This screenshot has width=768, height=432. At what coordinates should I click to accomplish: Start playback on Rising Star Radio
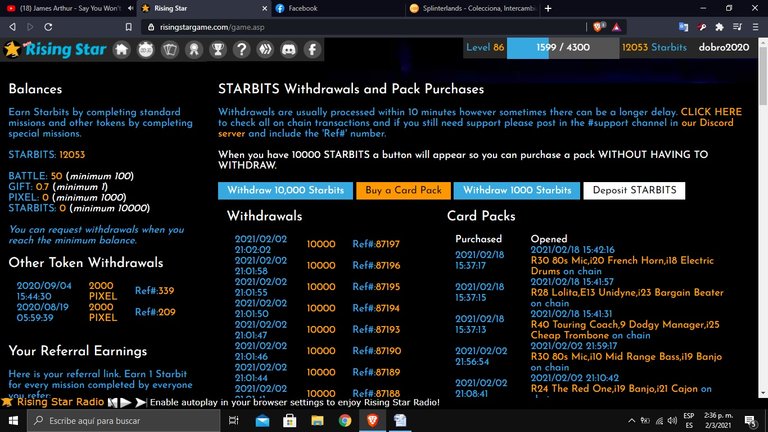pyautogui.click(x=126, y=402)
